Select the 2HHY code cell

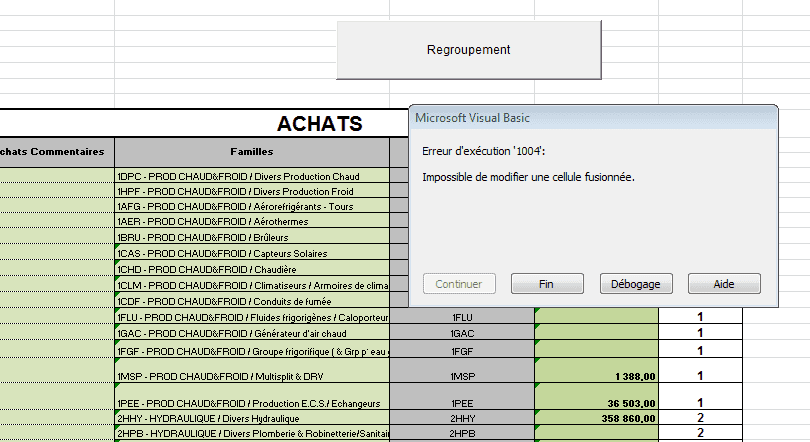click(x=462, y=418)
